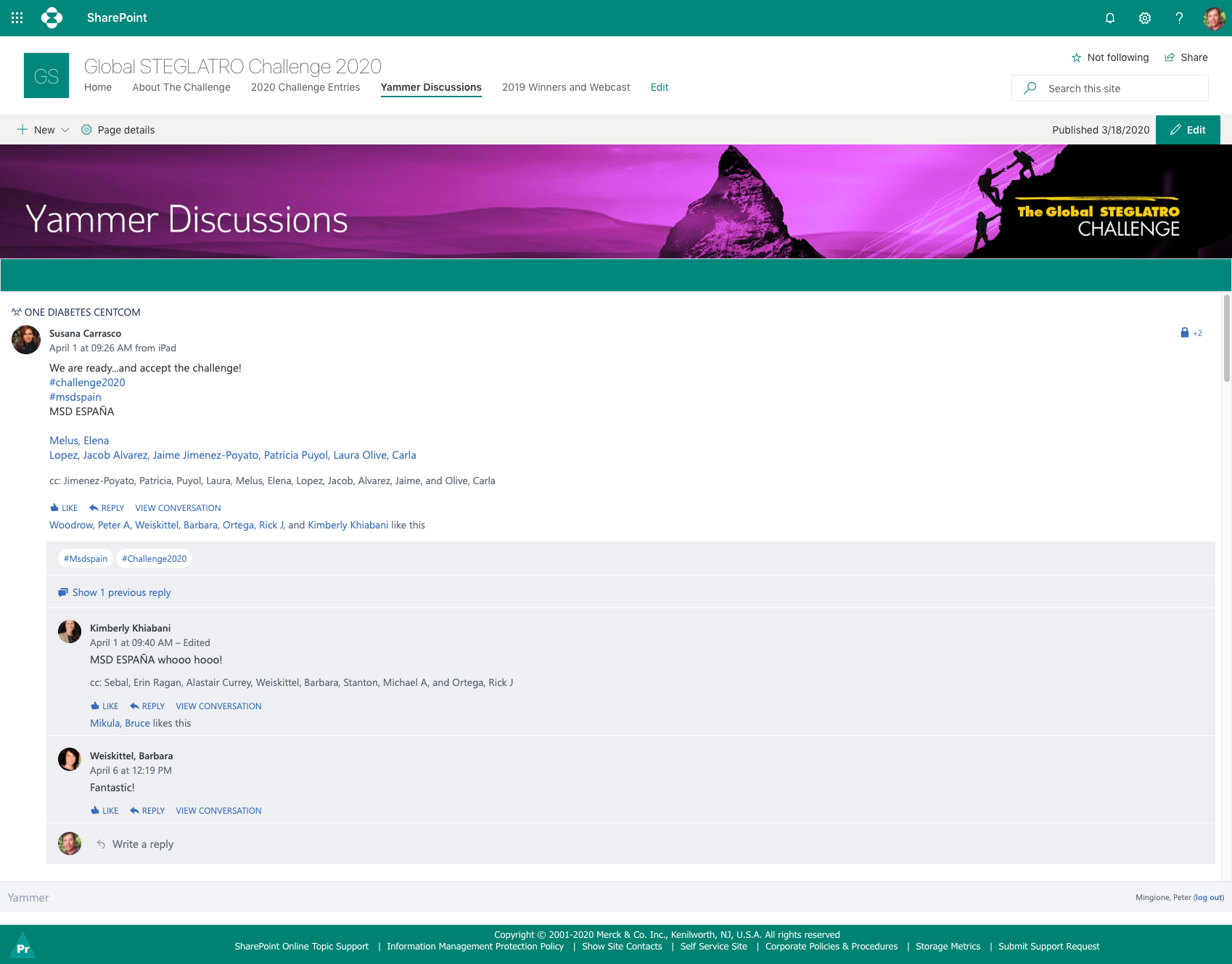Open the About The Challenge tab
The image size is (1232, 964).
click(181, 87)
